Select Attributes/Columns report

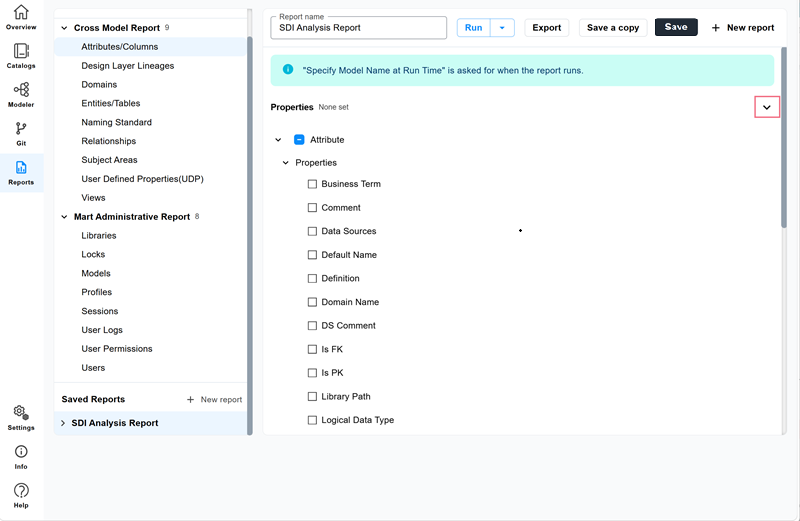pyautogui.click(x=151, y=46)
